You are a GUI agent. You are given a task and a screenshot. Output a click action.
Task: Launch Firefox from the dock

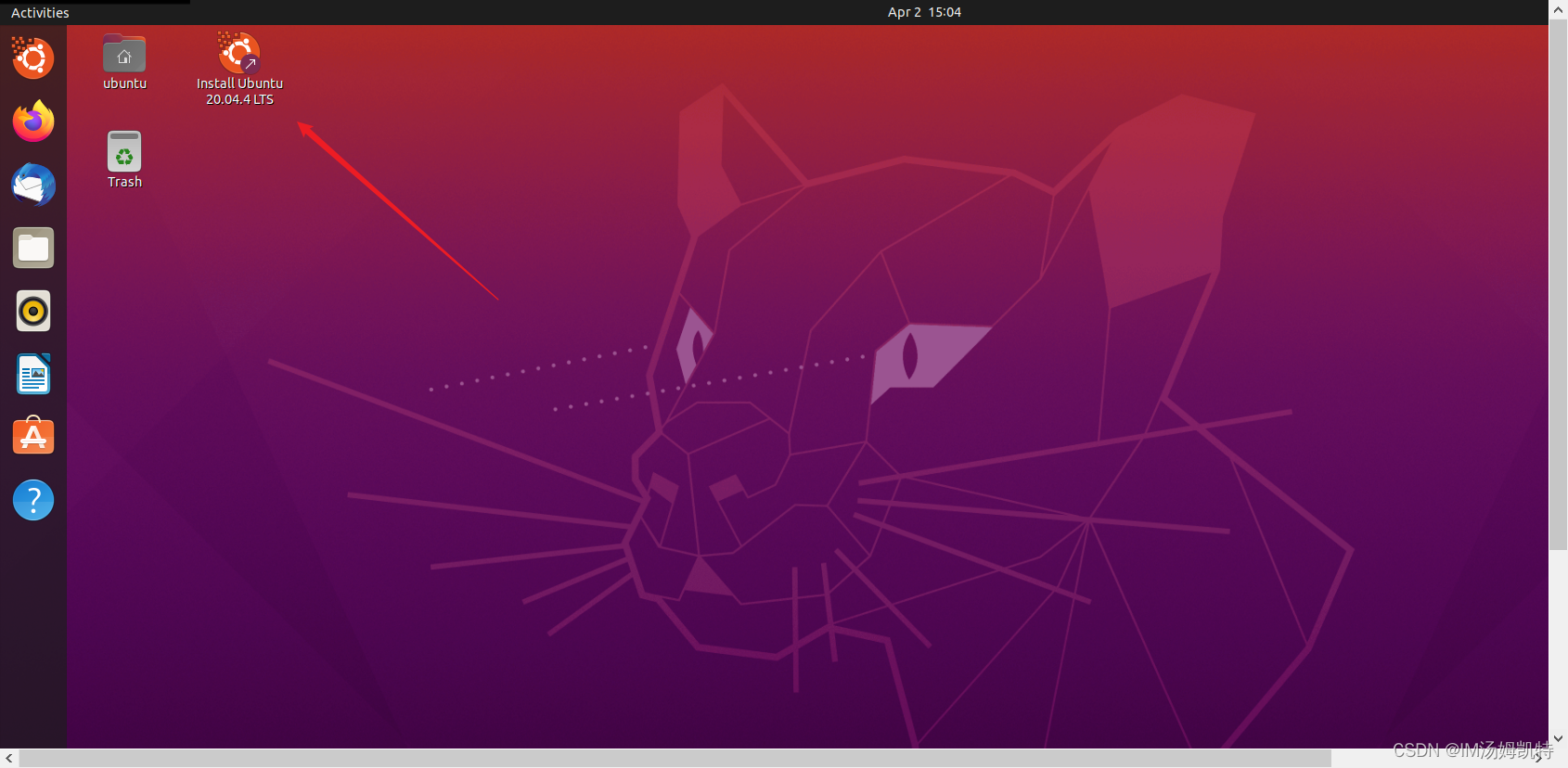(33, 122)
